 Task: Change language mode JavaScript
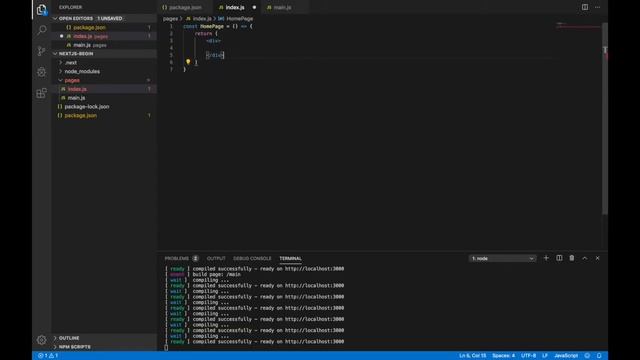pos(566,356)
